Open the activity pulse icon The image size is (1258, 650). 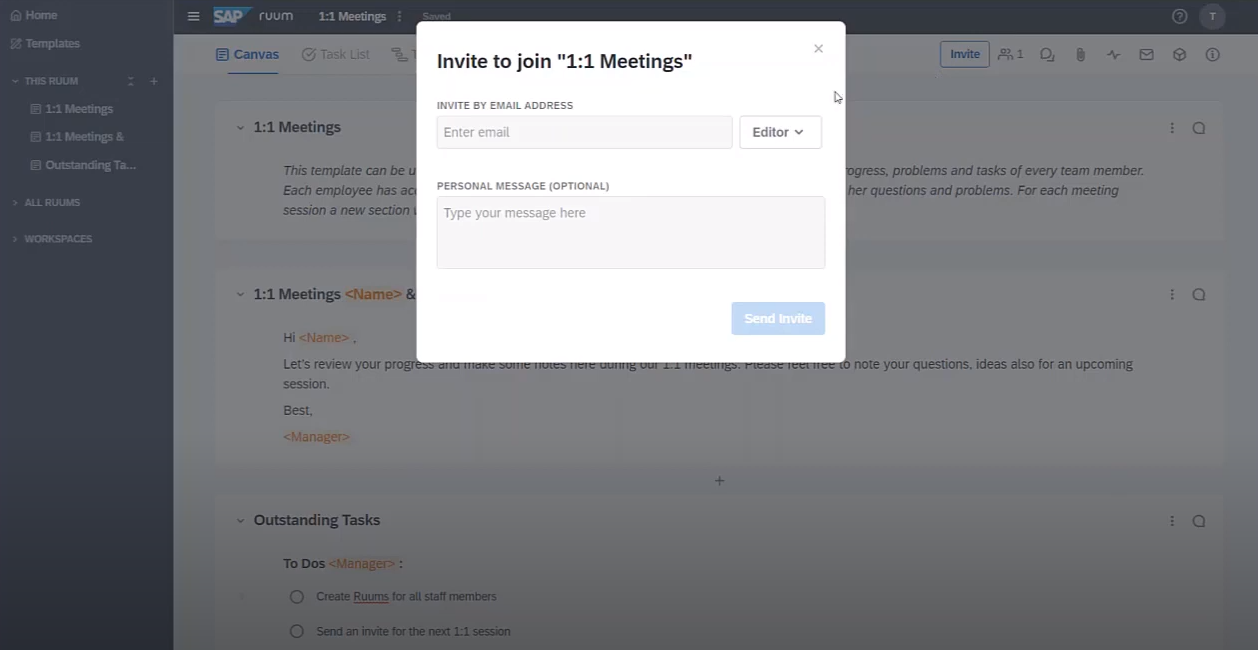pyautogui.click(x=1113, y=55)
